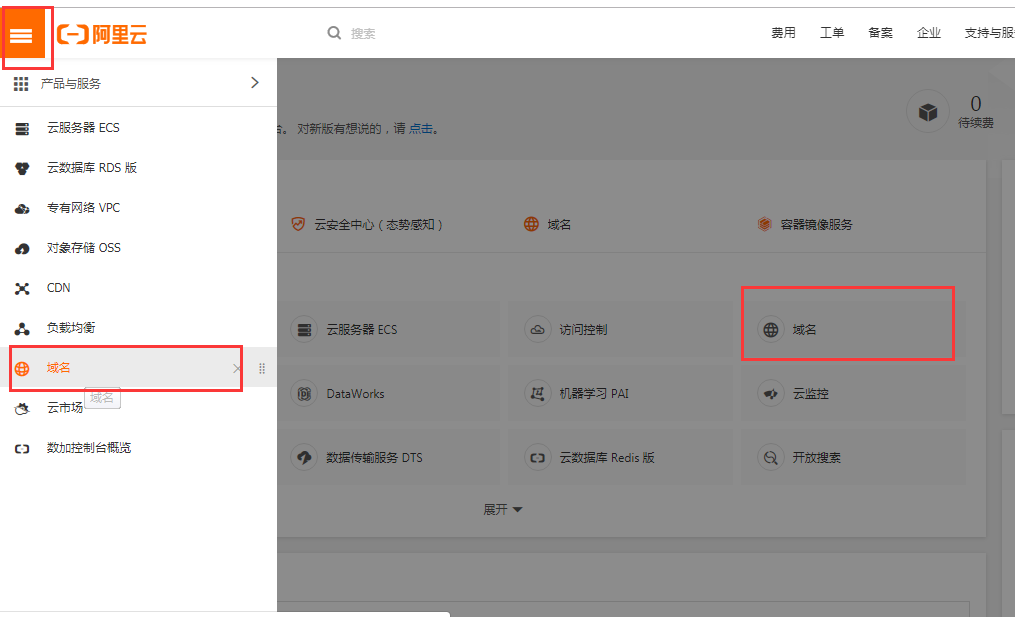The image size is (1015, 617).
Task: Open 对象存储 OSS from the sidebar
Action: pos(85,247)
